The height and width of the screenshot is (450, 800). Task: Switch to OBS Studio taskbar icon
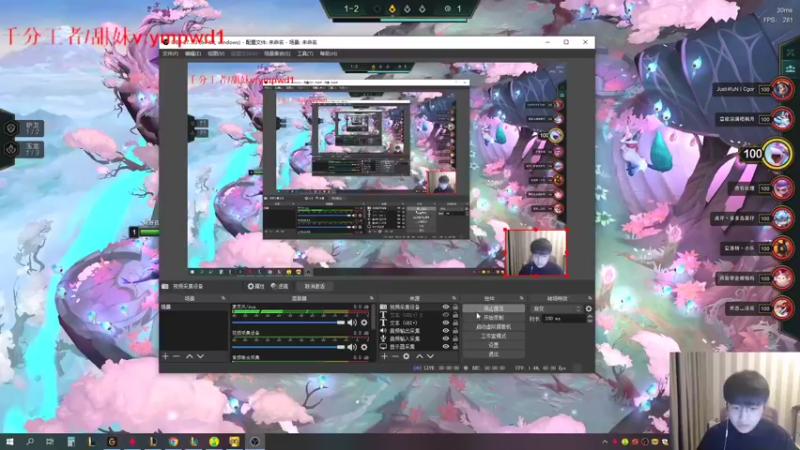[x=255, y=441]
